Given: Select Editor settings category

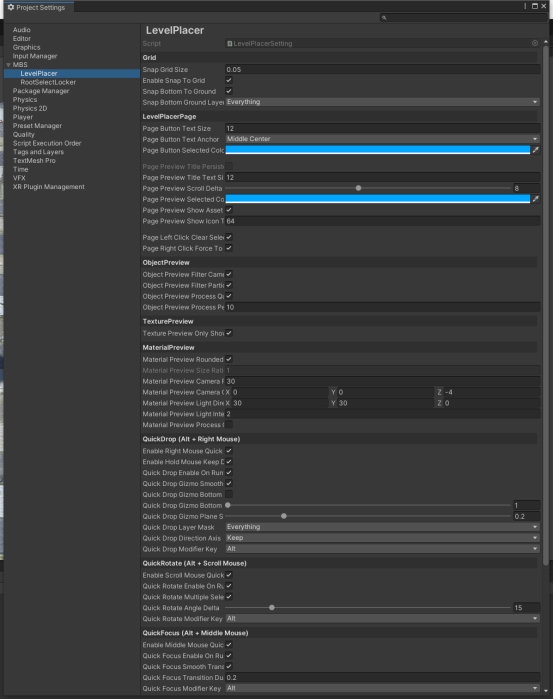Looking at the screenshot, I should (x=22, y=39).
